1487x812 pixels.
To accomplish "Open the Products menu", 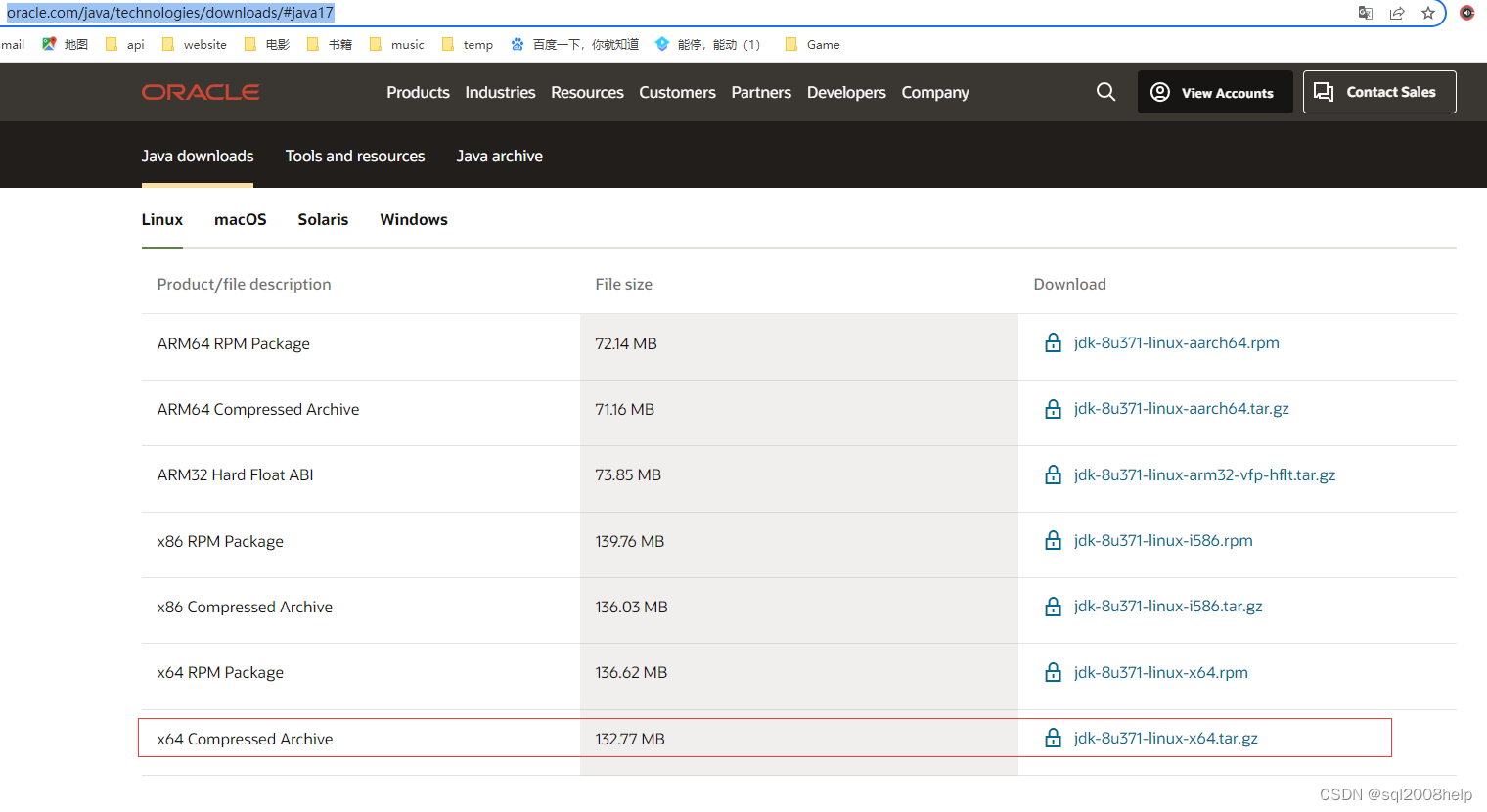I will coord(418,92).
